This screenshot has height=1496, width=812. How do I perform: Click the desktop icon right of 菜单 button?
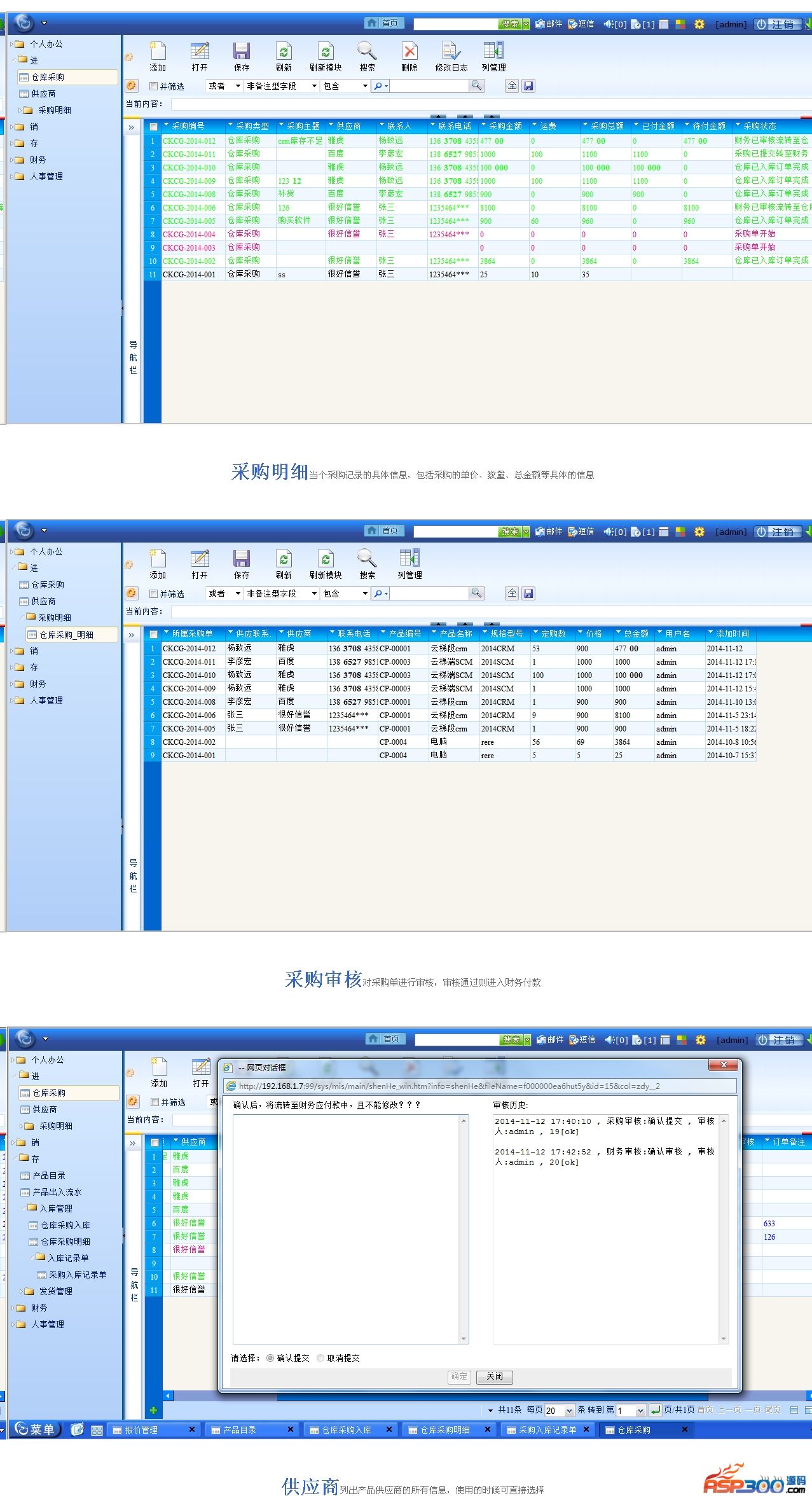pos(77,1430)
